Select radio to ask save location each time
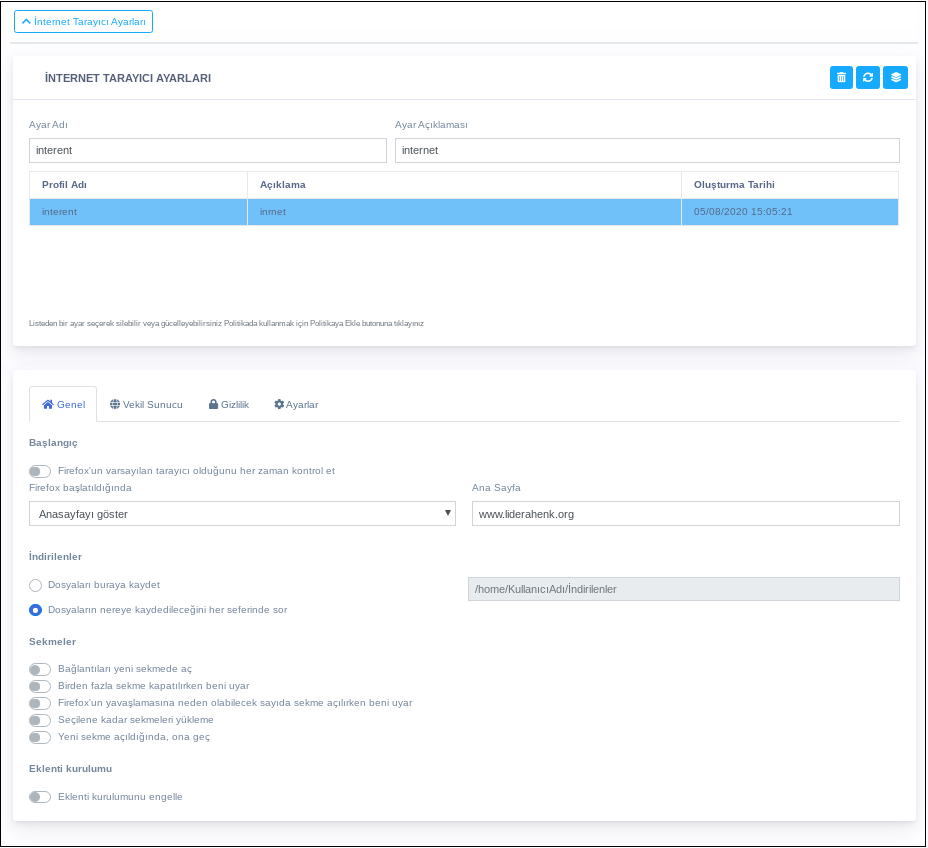The image size is (928, 848). pos(36,609)
